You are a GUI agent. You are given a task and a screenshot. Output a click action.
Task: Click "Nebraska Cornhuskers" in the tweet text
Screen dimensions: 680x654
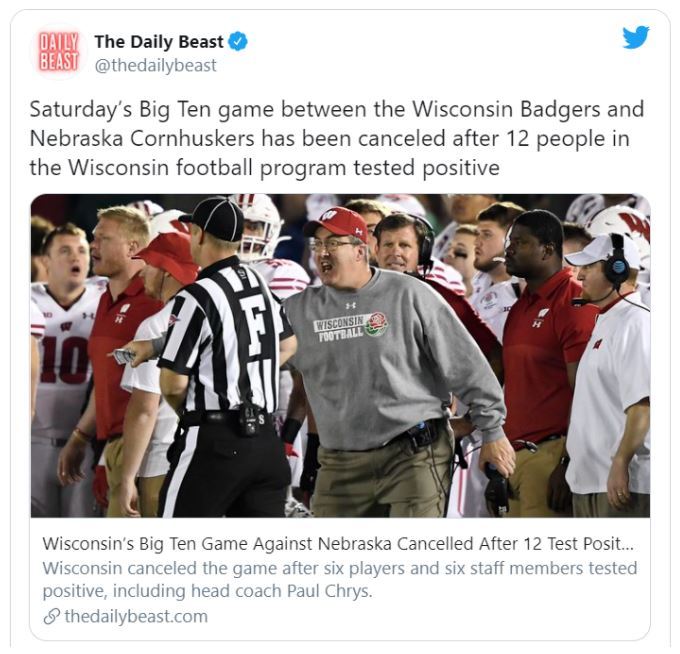click(x=122, y=138)
